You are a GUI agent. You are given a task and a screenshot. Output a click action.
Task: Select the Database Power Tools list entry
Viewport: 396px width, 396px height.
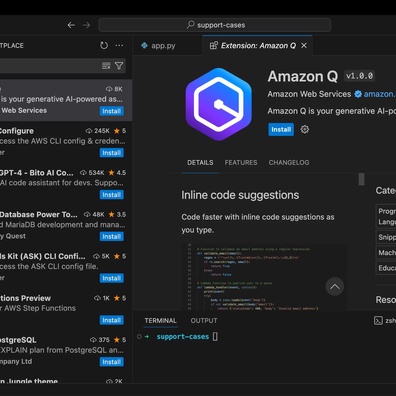point(66,226)
